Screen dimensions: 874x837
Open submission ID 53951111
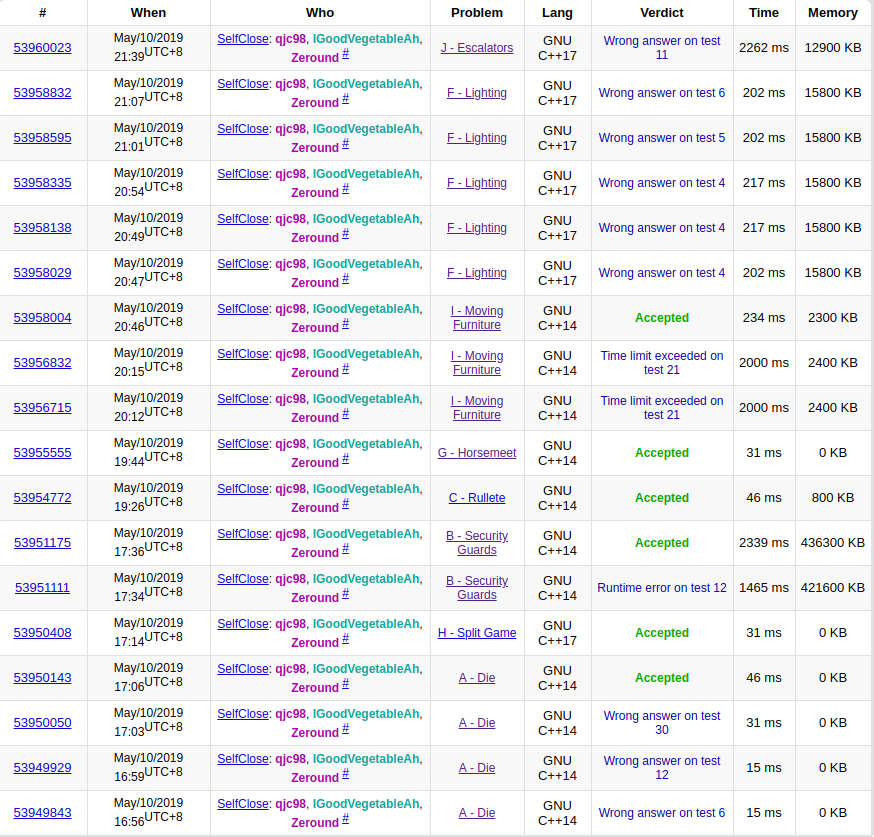[x=42, y=588]
